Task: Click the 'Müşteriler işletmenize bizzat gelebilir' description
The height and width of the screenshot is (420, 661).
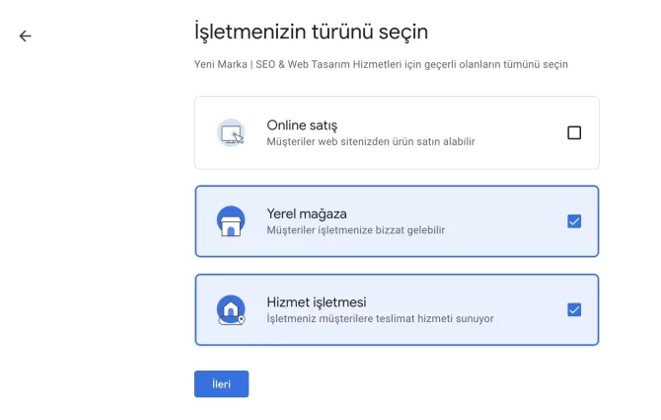Action: tap(355, 230)
